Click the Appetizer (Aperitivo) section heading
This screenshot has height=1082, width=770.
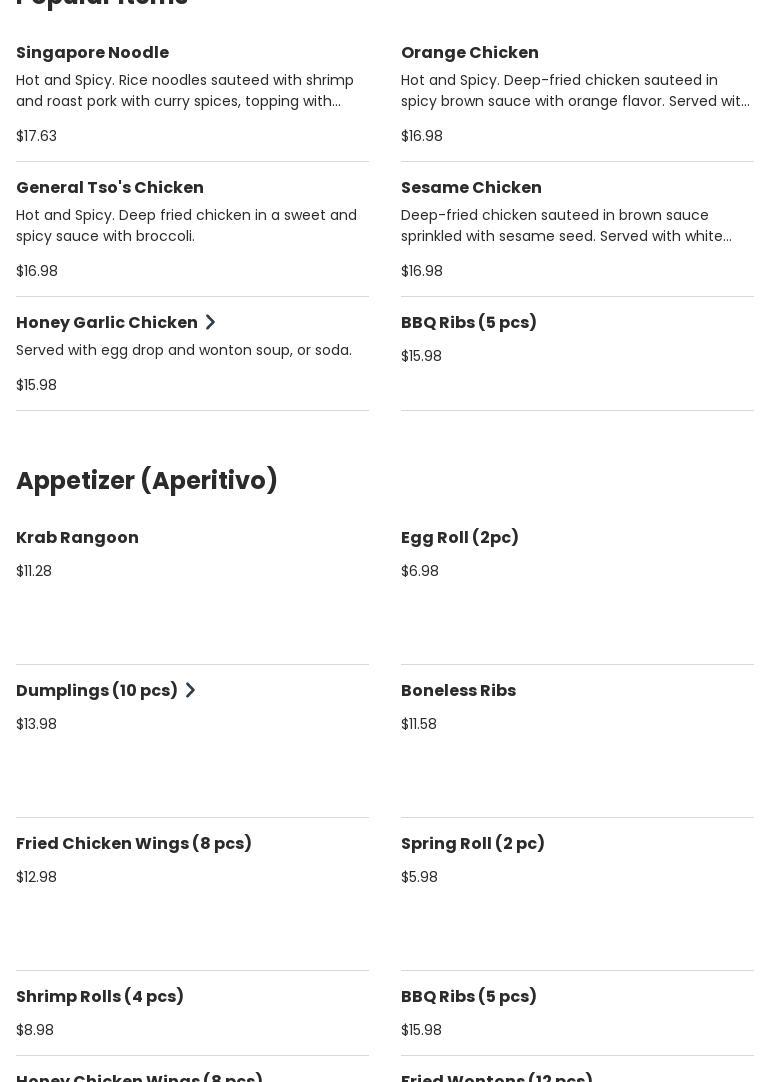pyautogui.click(x=147, y=480)
